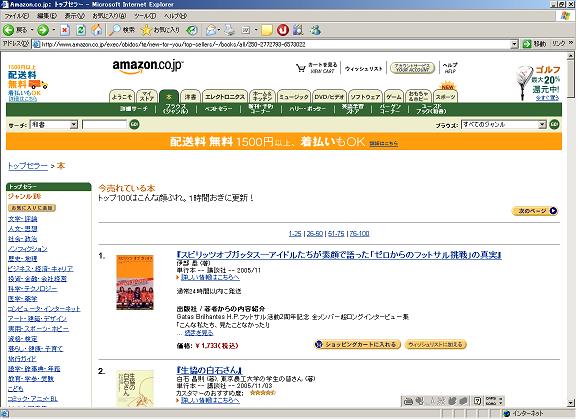The height and width of the screenshot is (419, 578).
Task: Click the green Go button beside search field
Action: [135, 125]
